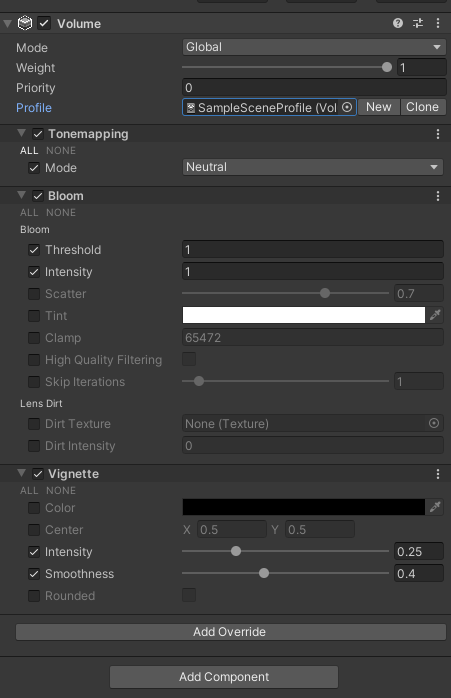This screenshot has height=698, width=451.
Task: Click the Volume Weight slider
Action: tap(287, 67)
